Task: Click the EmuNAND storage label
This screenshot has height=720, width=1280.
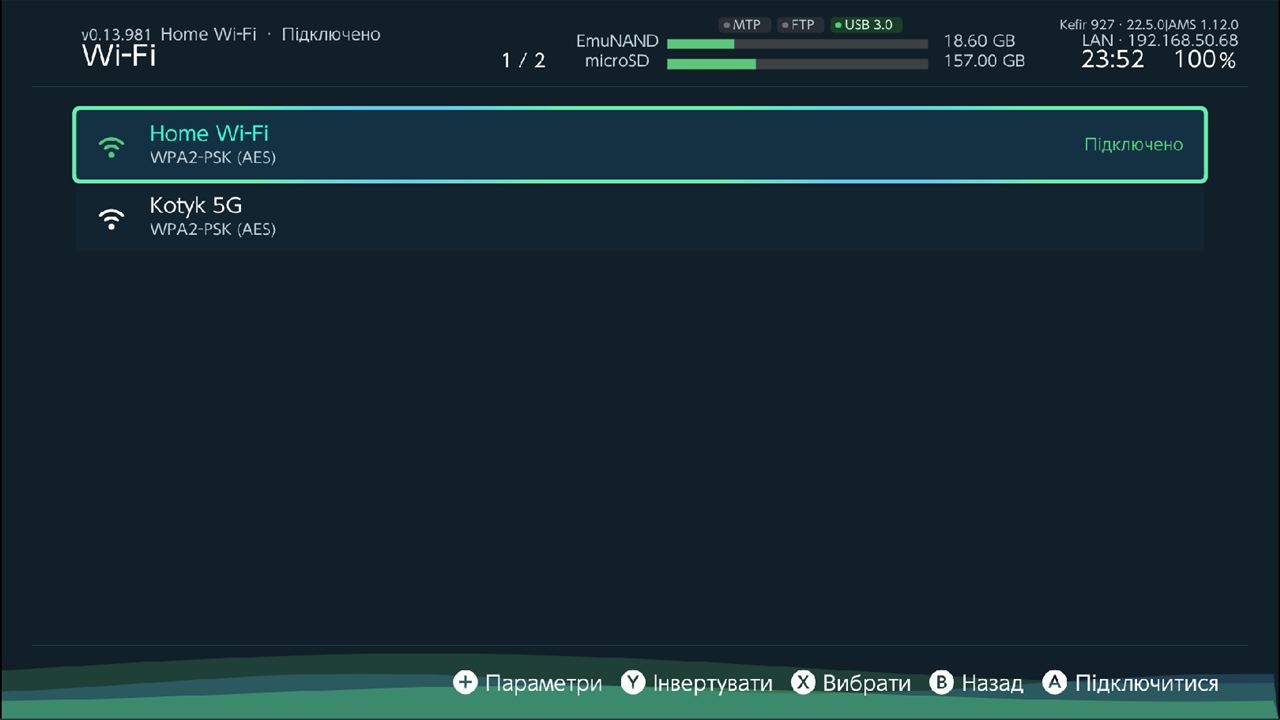Action: tap(617, 42)
